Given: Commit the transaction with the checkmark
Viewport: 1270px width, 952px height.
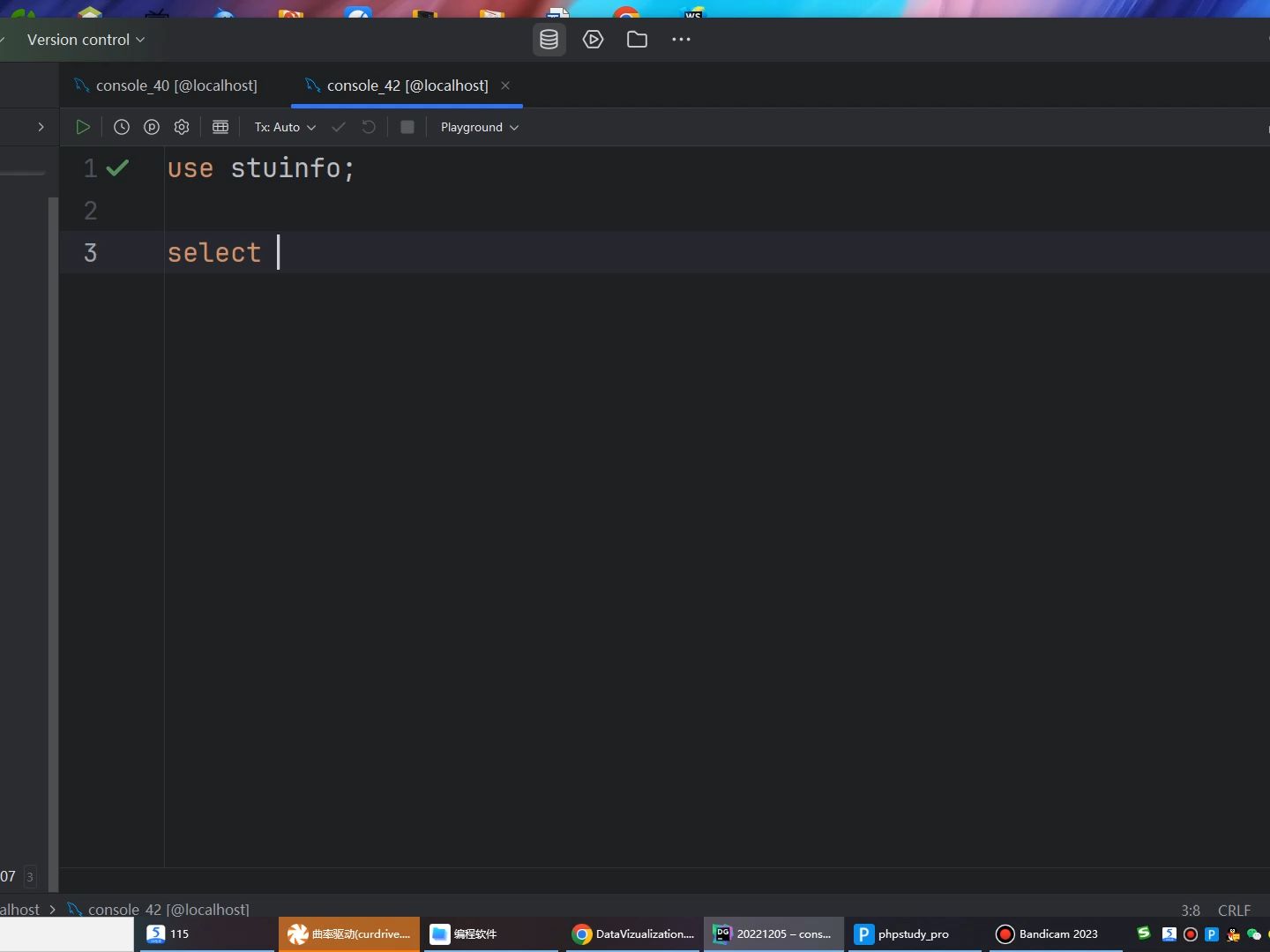Looking at the screenshot, I should click(338, 127).
